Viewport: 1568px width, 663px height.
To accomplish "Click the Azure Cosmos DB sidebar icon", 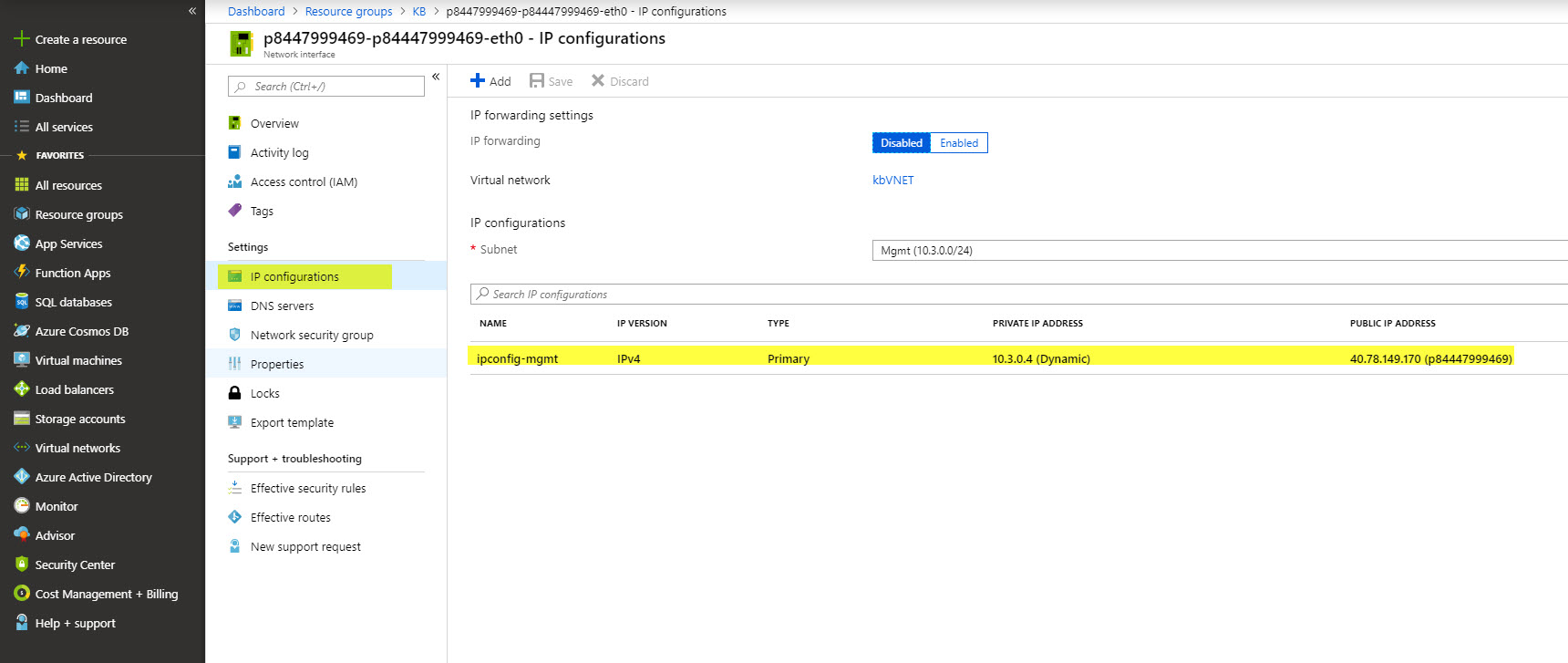I will (x=22, y=331).
